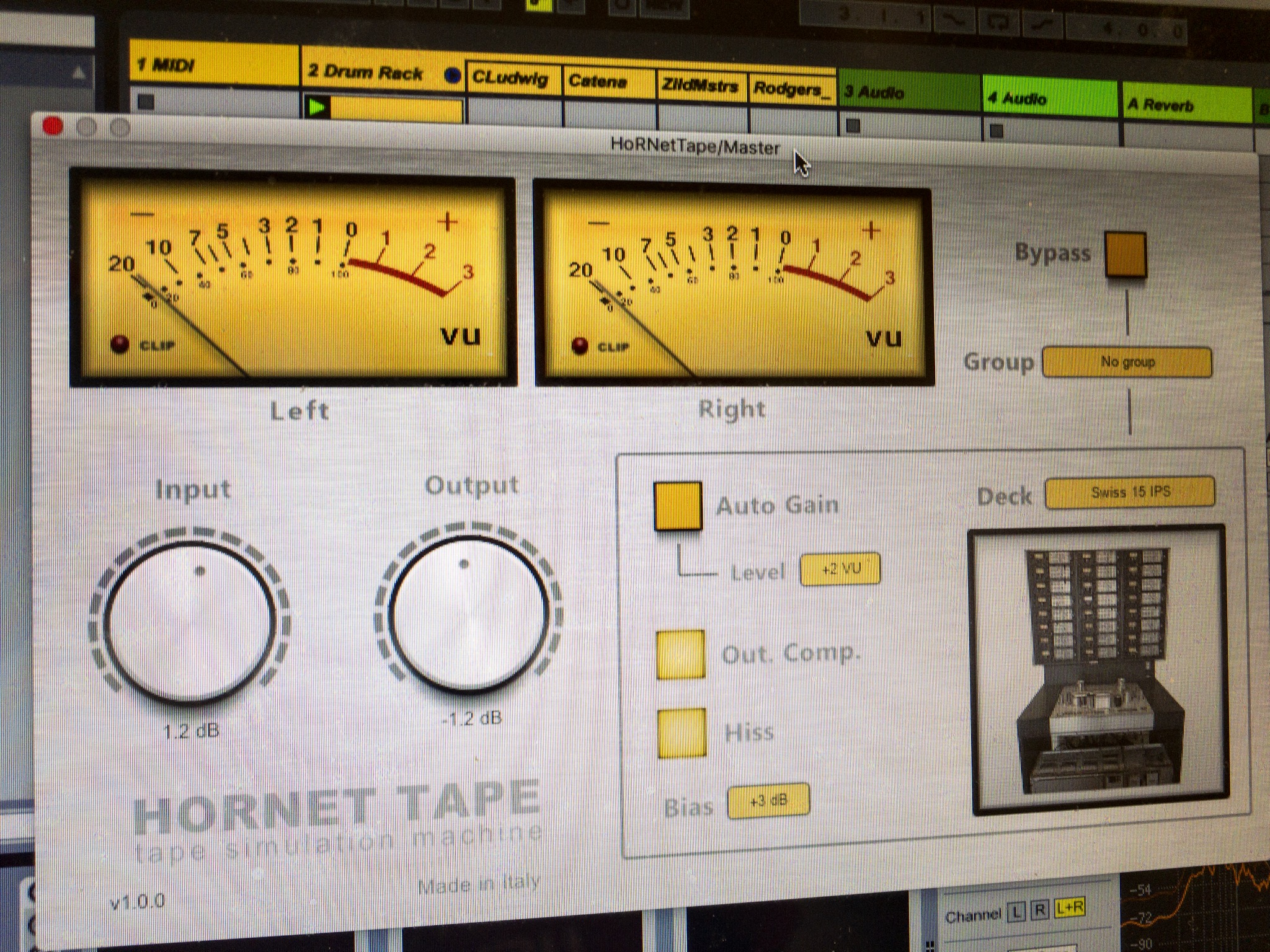Click the punch-in icon left of the loop button
Viewport: 1270px width, 952px height.
[x=954, y=19]
